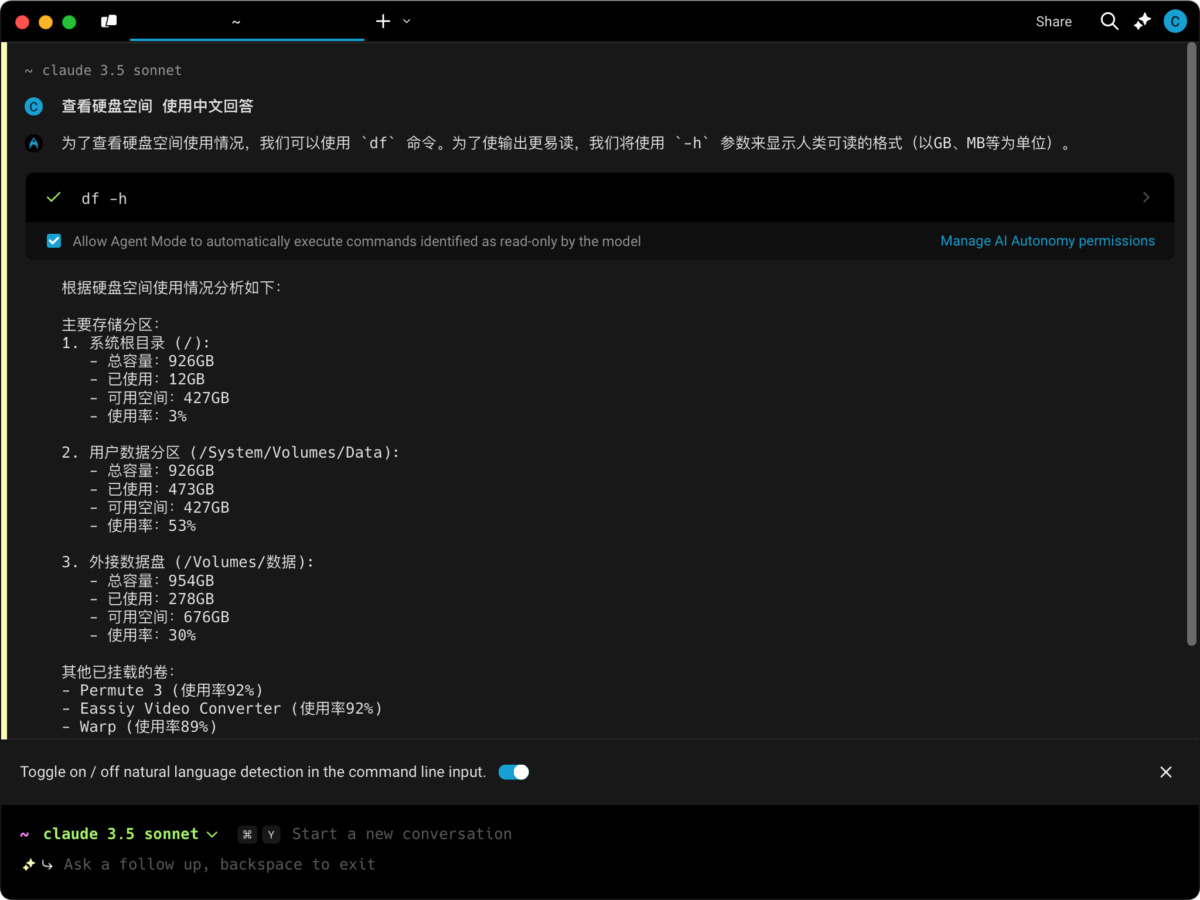Click the 主要存储分区 heading

pyautogui.click(x=110, y=325)
